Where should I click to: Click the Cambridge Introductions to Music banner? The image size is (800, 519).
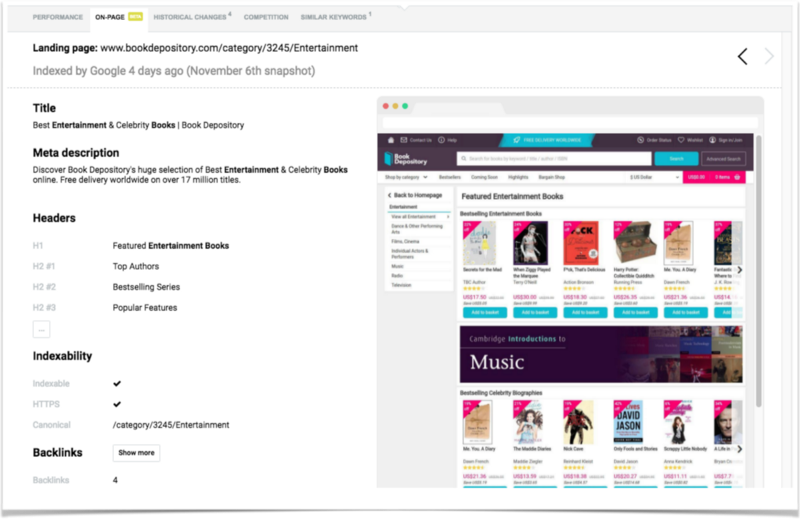pos(601,354)
